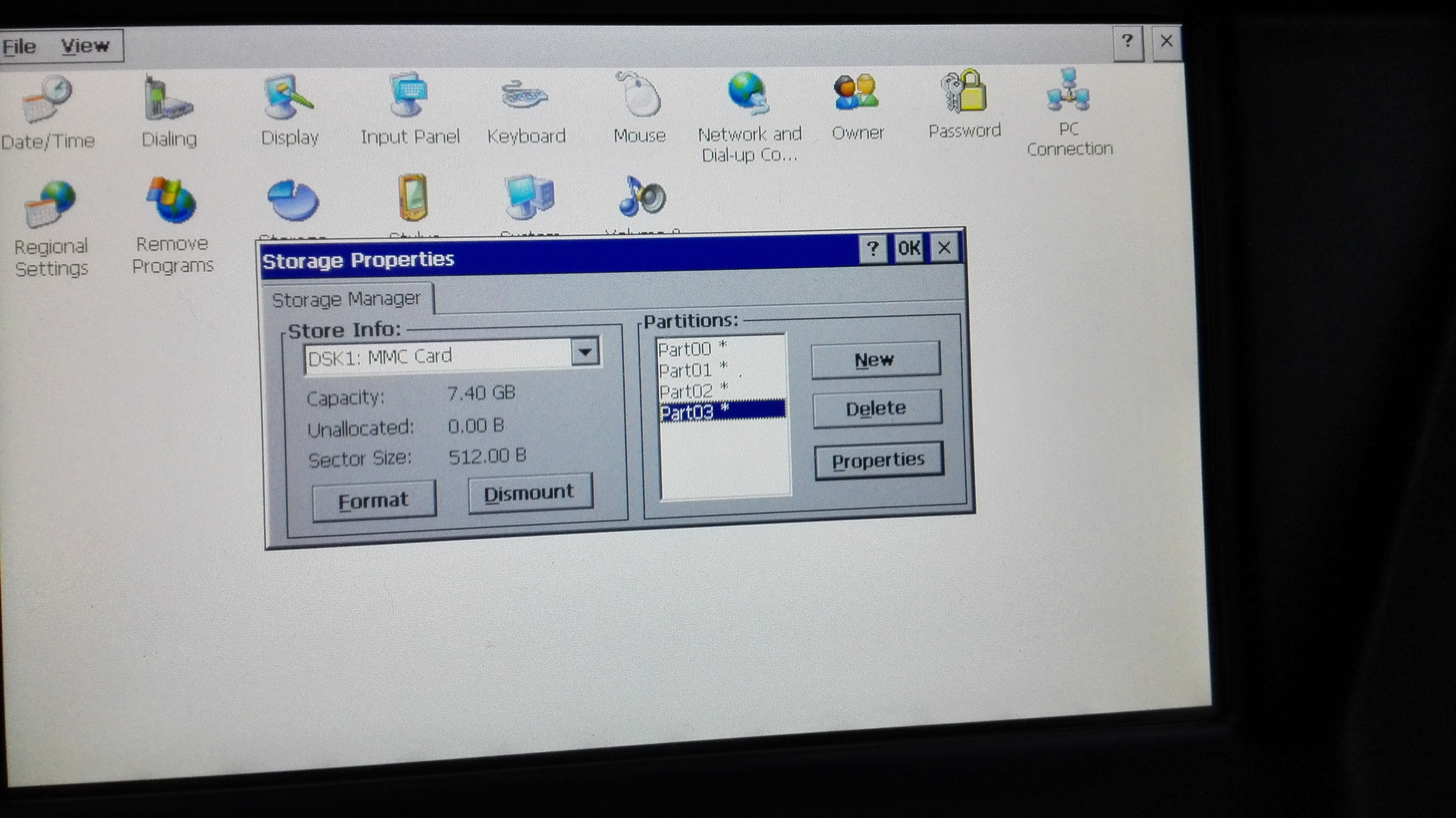Select the Storage Manager tab
The image size is (1456, 818).
click(x=346, y=299)
